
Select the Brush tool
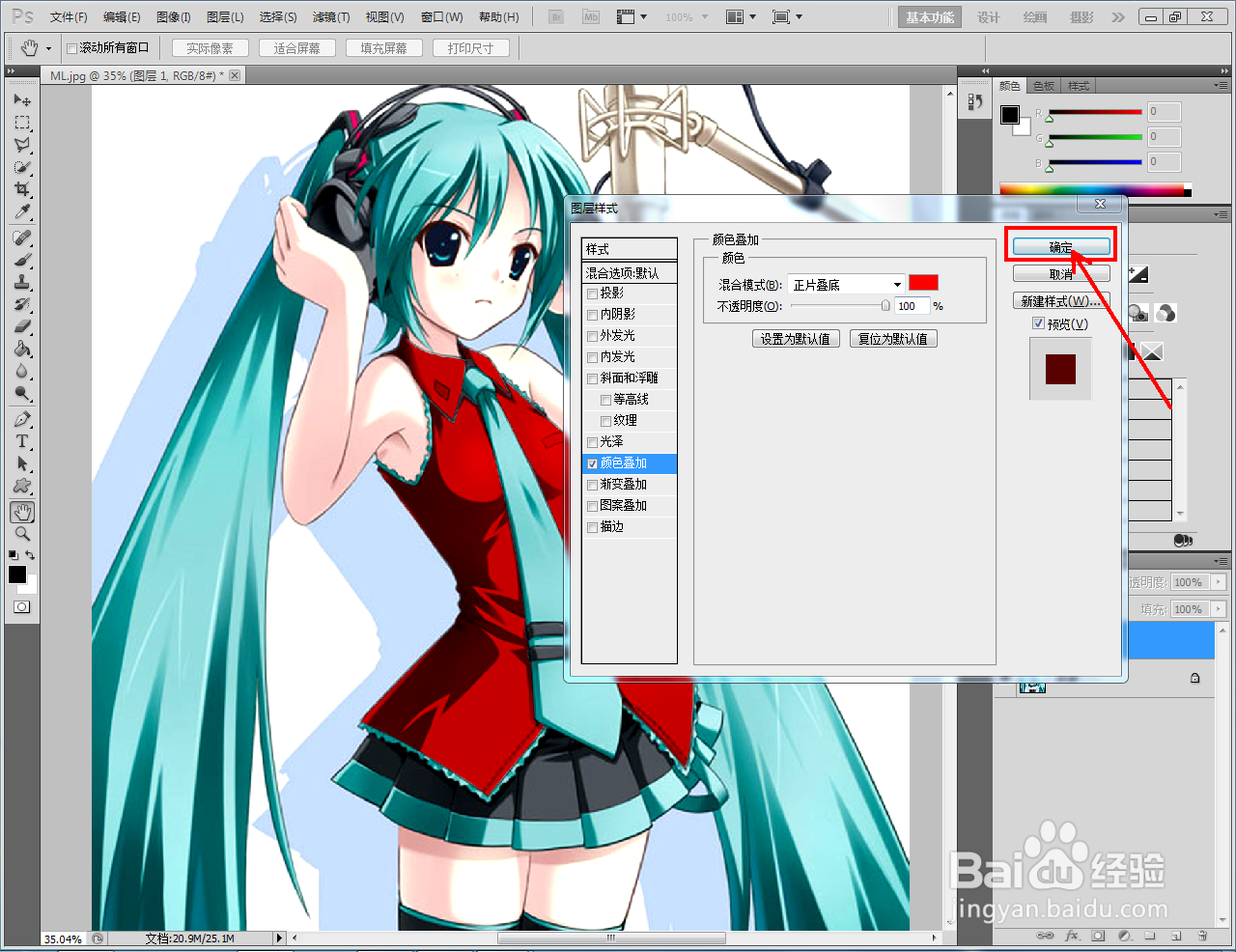click(22, 260)
